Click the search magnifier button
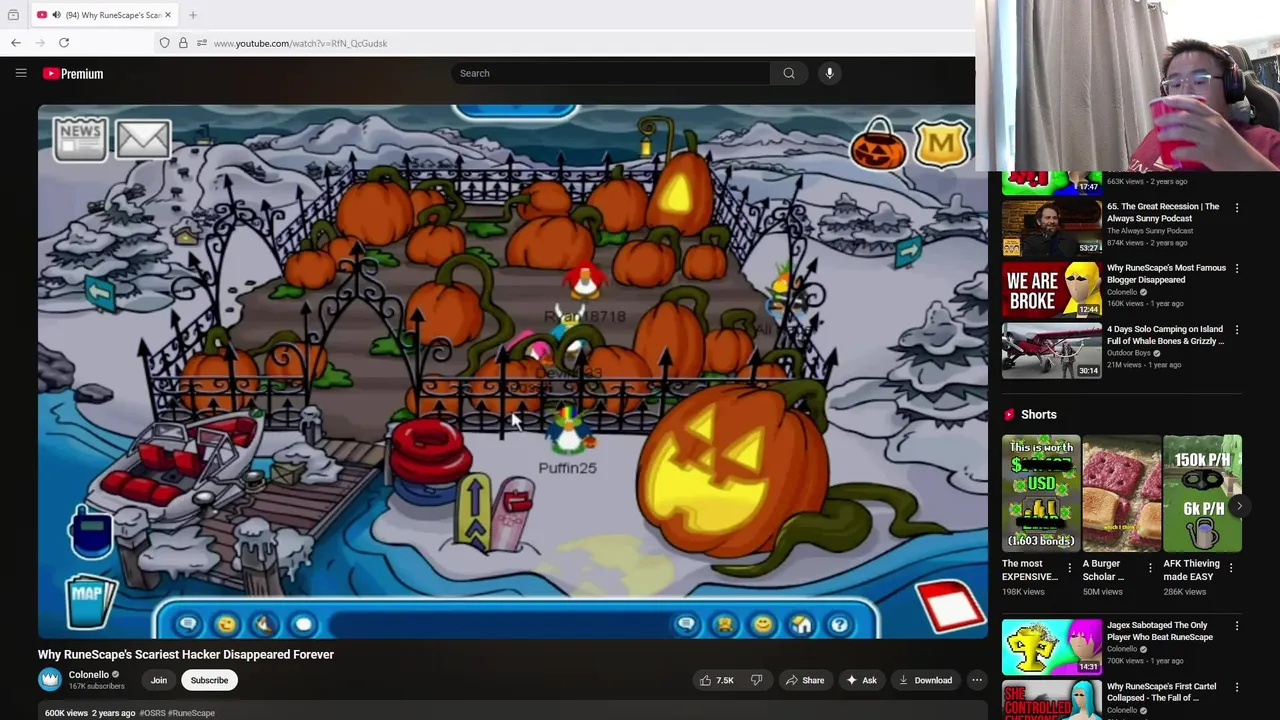1280x720 pixels. (x=789, y=73)
